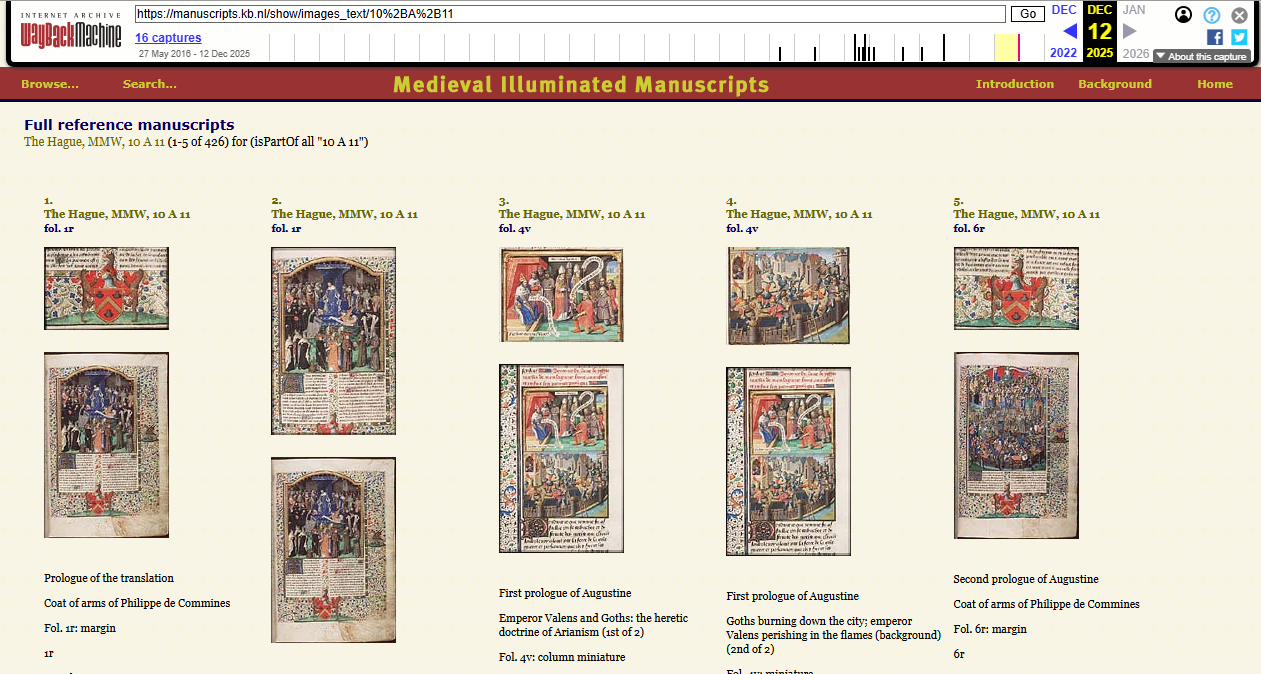Open item 3 Valens and Goths detail thumbnail
The height and width of the screenshot is (674, 1261).
tap(561, 295)
